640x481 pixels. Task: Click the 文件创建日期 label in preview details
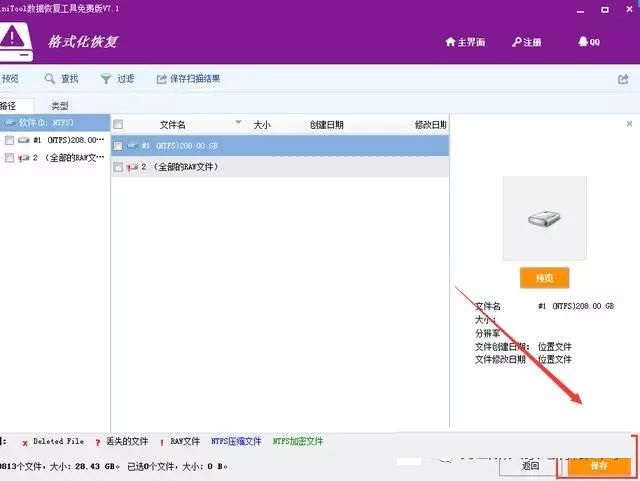pos(502,347)
